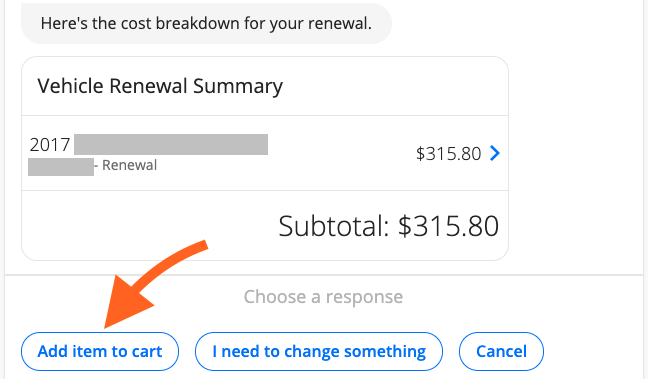This screenshot has width=648, height=379.
Task: Click the redacted vehicle name box
Action: click(x=171, y=144)
